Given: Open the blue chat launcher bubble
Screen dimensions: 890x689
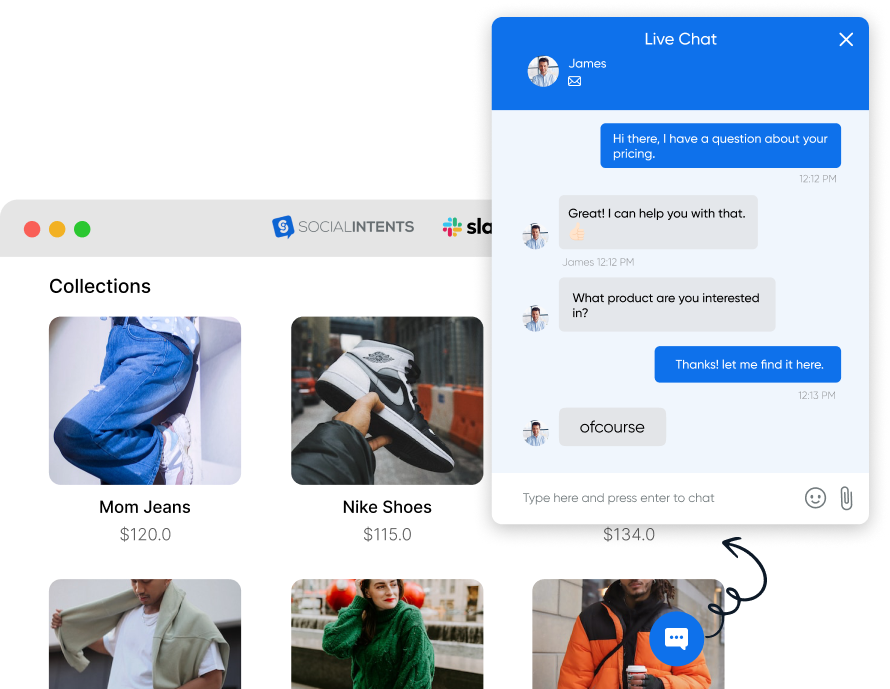Looking at the screenshot, I should [x=676, y=638].
